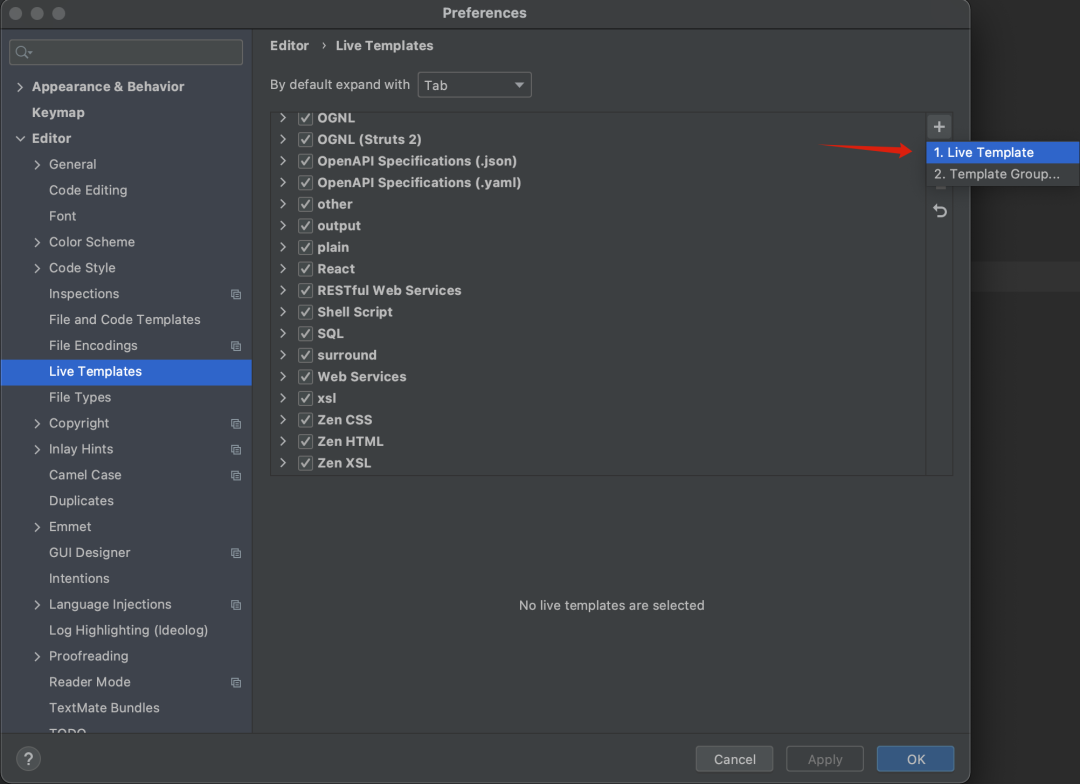The height and width of the screenshot is (784, 1080).
Task: Select Live Templates in sidebar
Action: point(126,371)
